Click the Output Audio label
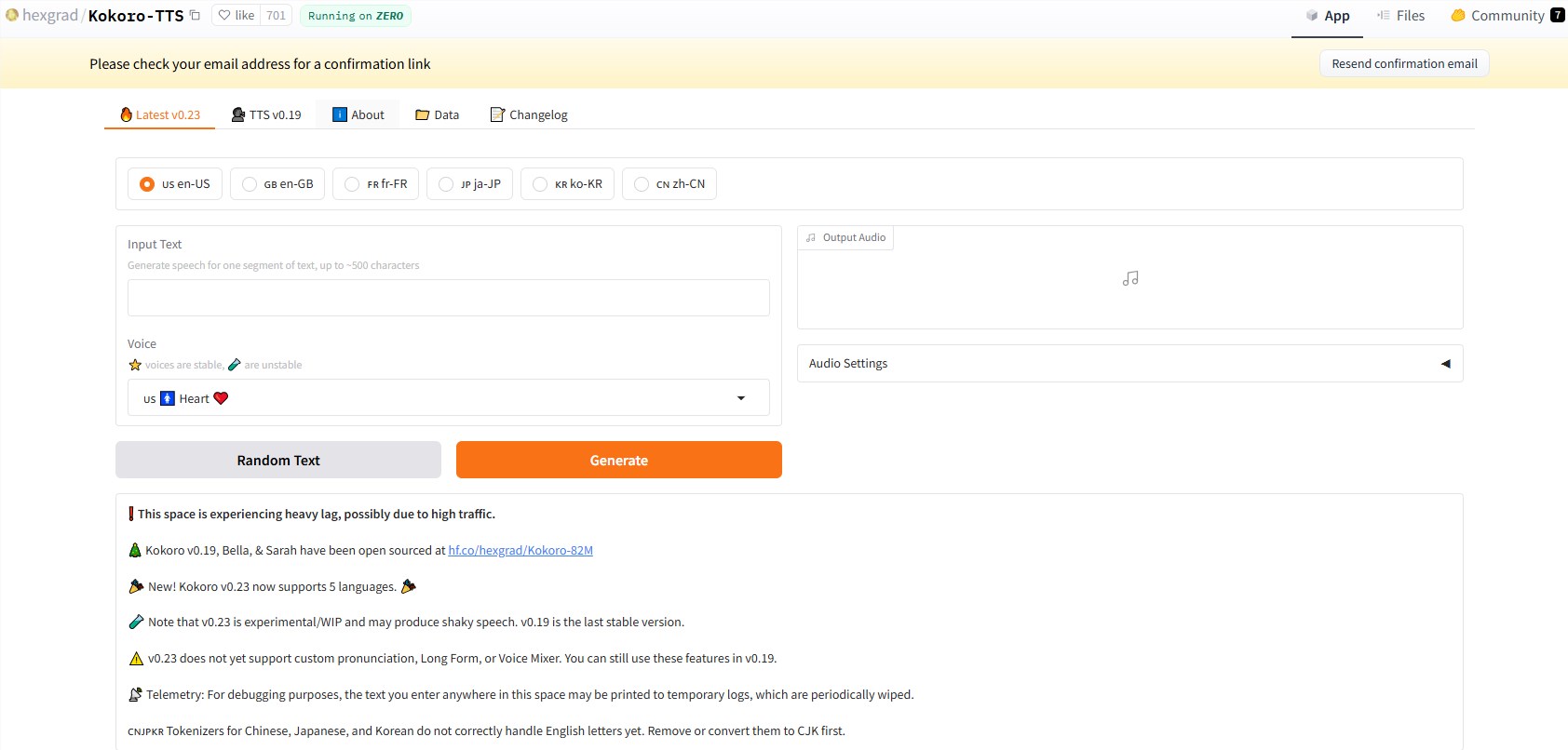 (x=845, y=237)
